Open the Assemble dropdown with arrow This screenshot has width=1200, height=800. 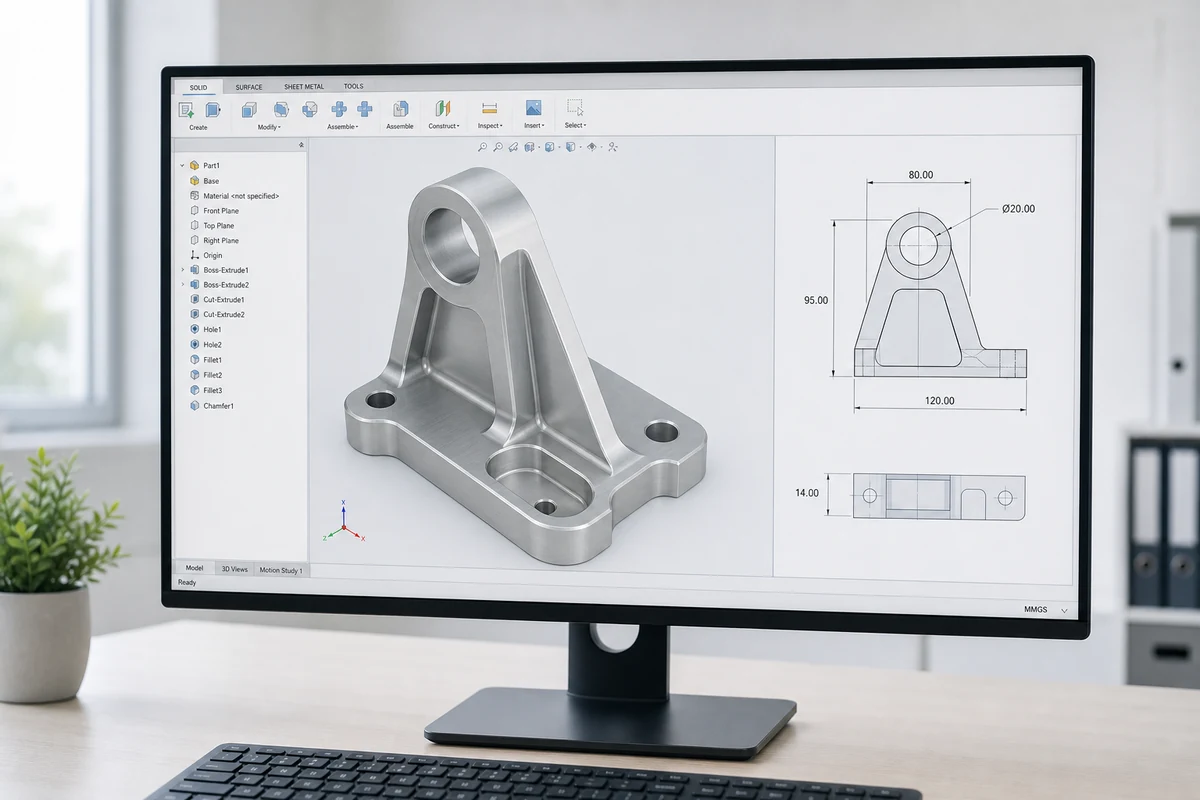[341, 127]
